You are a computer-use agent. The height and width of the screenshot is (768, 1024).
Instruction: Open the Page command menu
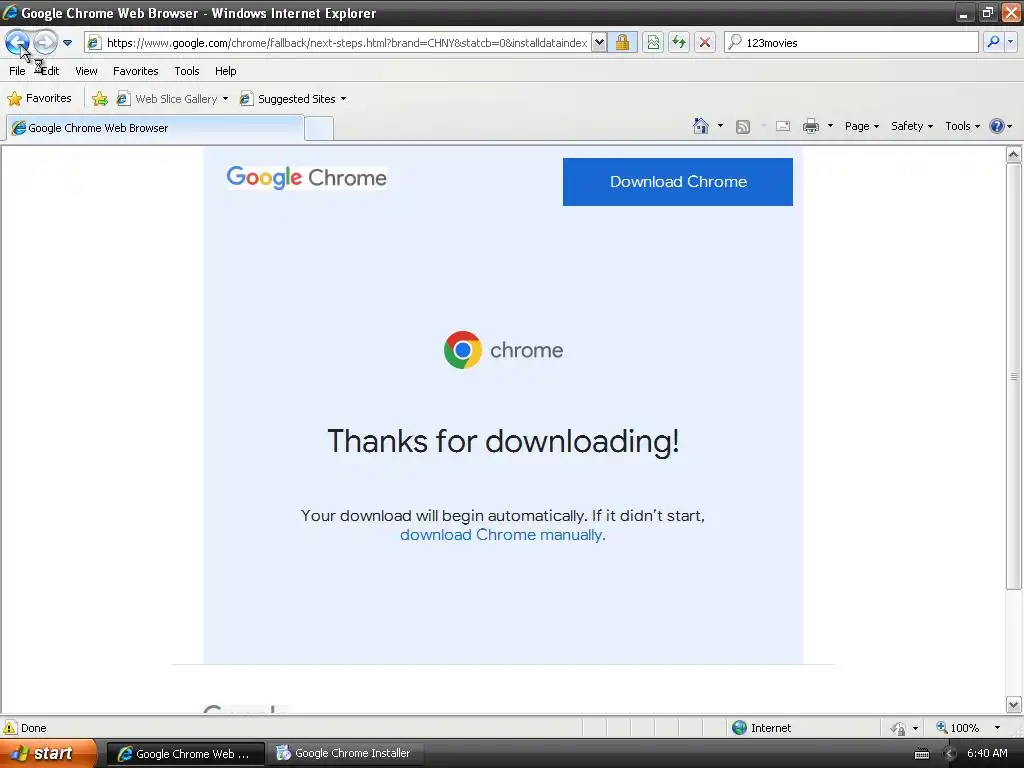coord(861,126)
